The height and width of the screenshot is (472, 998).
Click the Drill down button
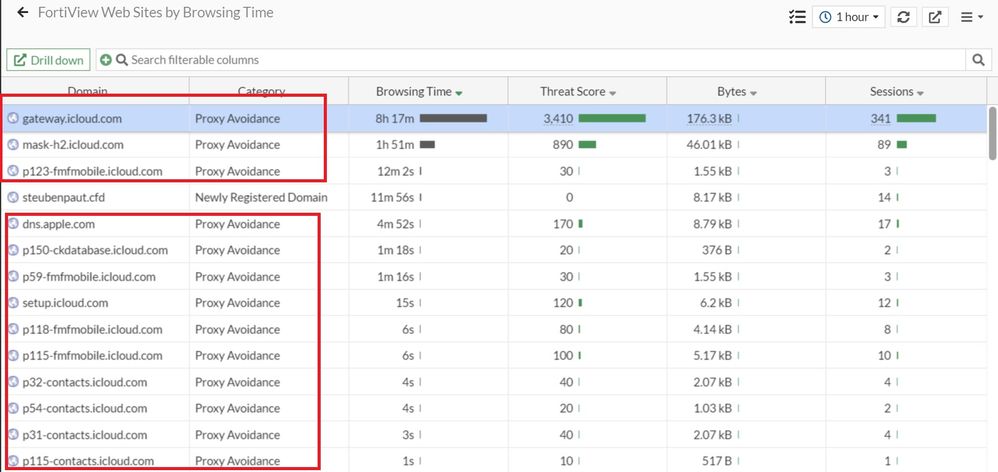point(48,60)
